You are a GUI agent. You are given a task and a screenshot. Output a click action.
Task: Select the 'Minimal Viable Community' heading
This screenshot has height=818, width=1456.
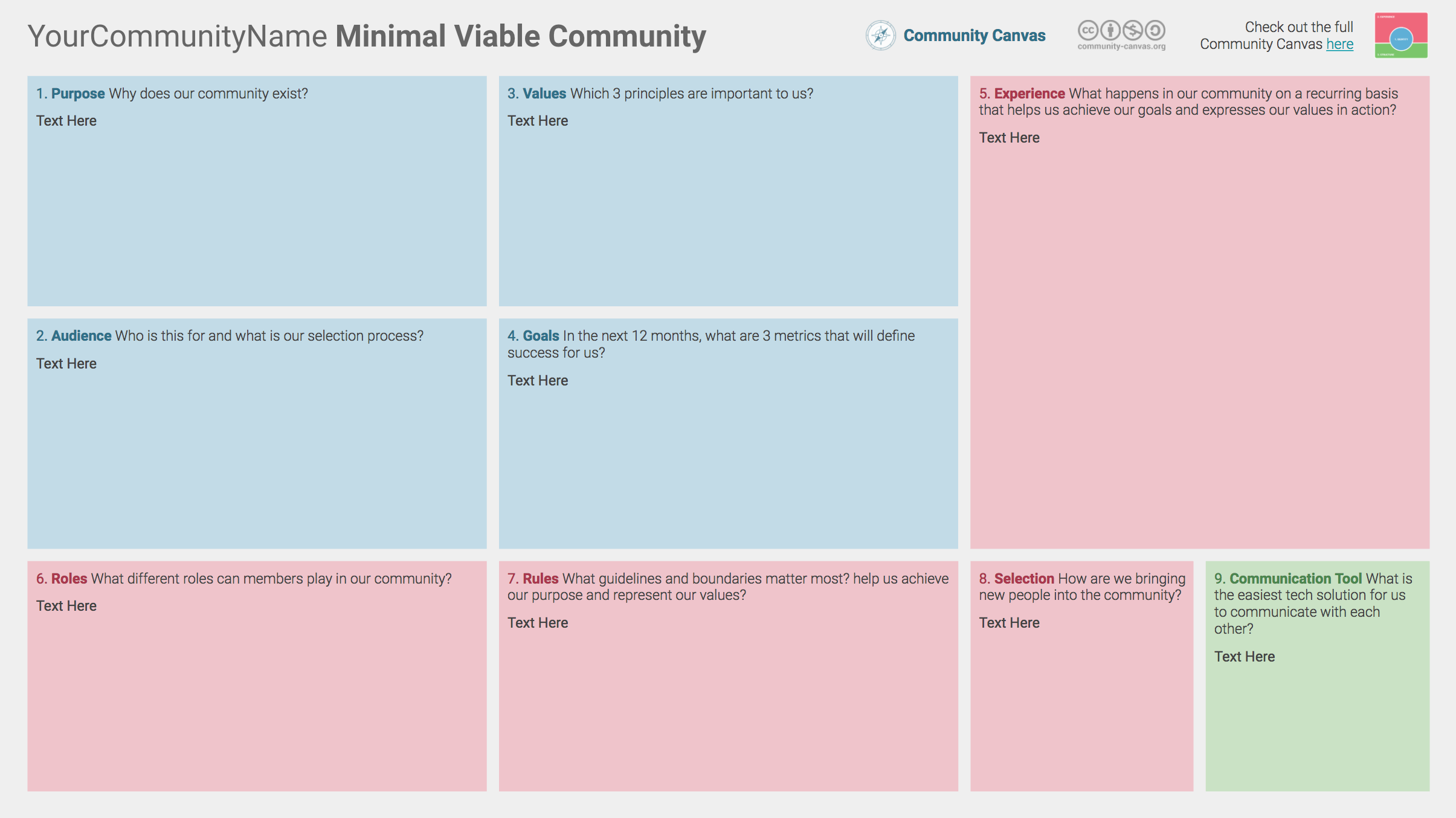pyautogui.click(x=520, y=36)
